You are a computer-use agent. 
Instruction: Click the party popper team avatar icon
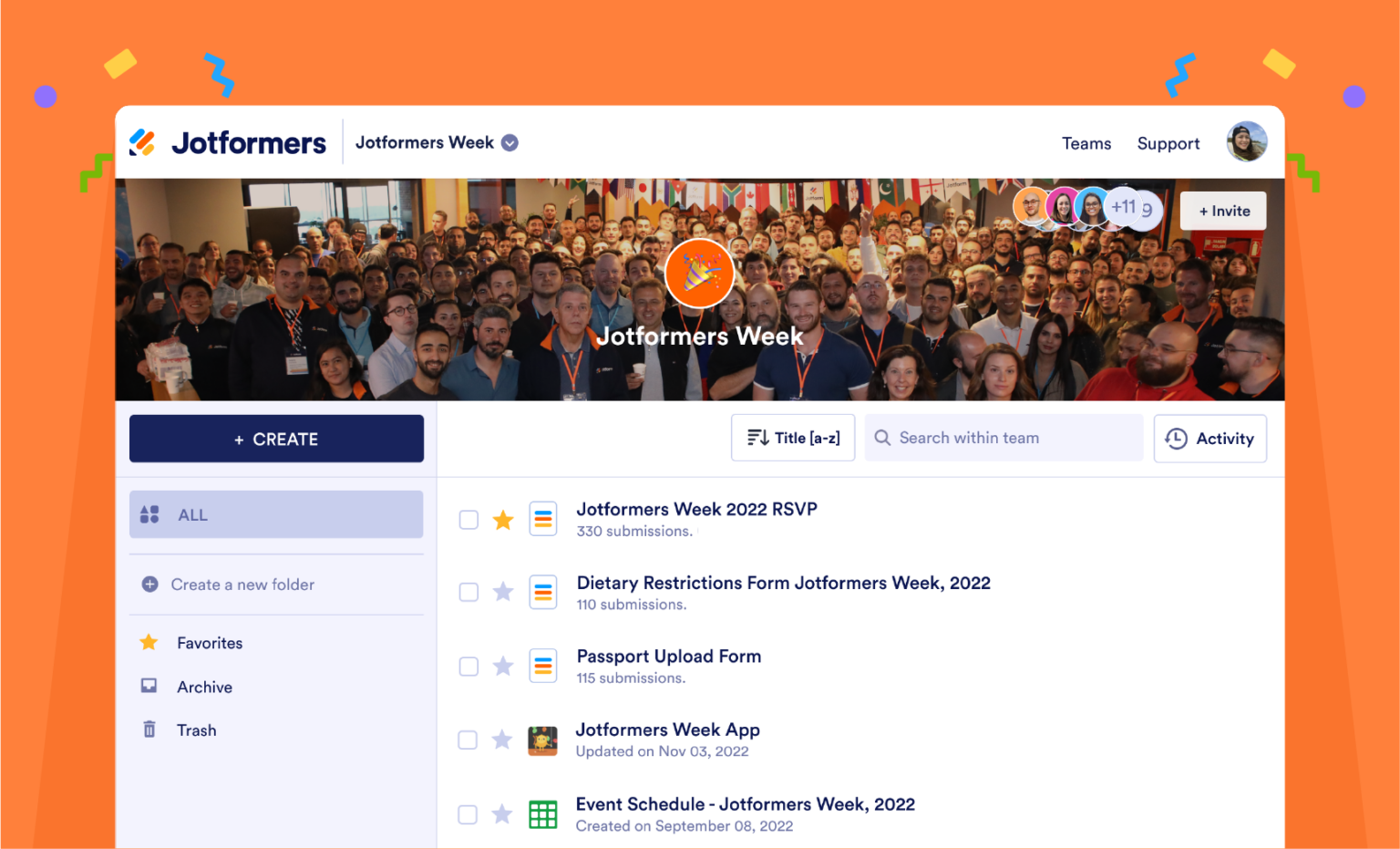click(x=700, y=273)
